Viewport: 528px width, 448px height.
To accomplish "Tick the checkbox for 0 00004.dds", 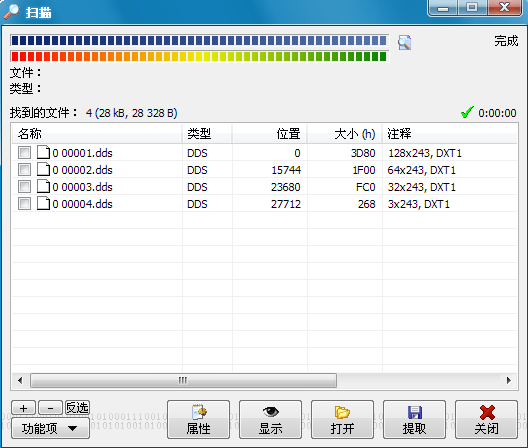I will [x=24, y=203].
